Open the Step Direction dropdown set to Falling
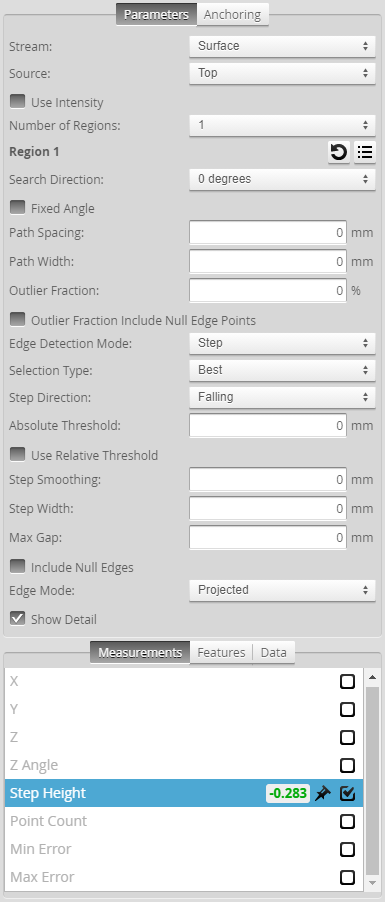The width and height of the screenshot is (385, 902). pyautogui.click(x=282, y=397)
